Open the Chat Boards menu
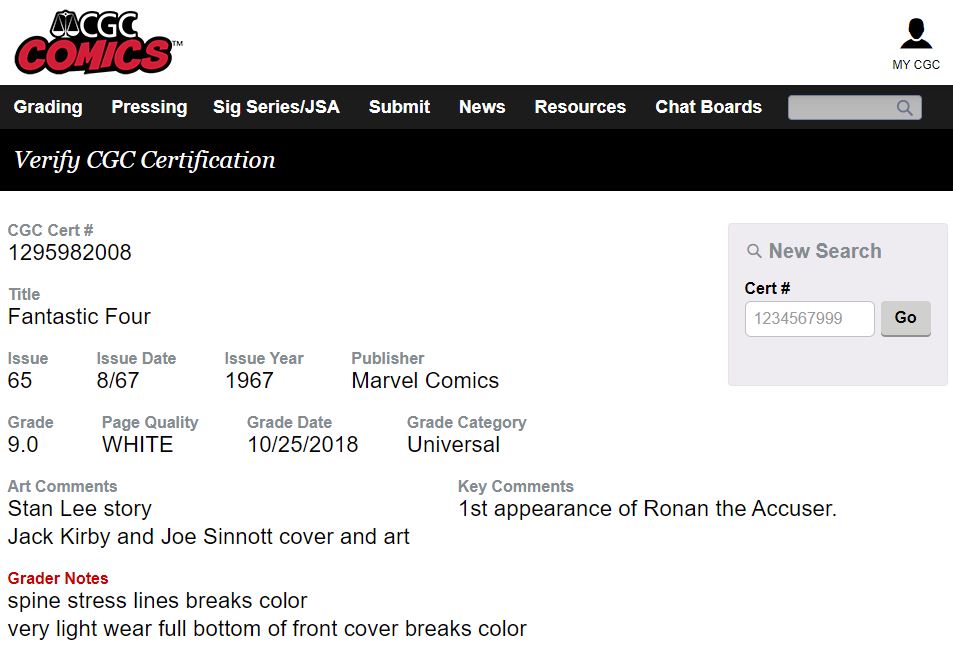This screenshot has width=953, height=652. [x=708, y=107]
